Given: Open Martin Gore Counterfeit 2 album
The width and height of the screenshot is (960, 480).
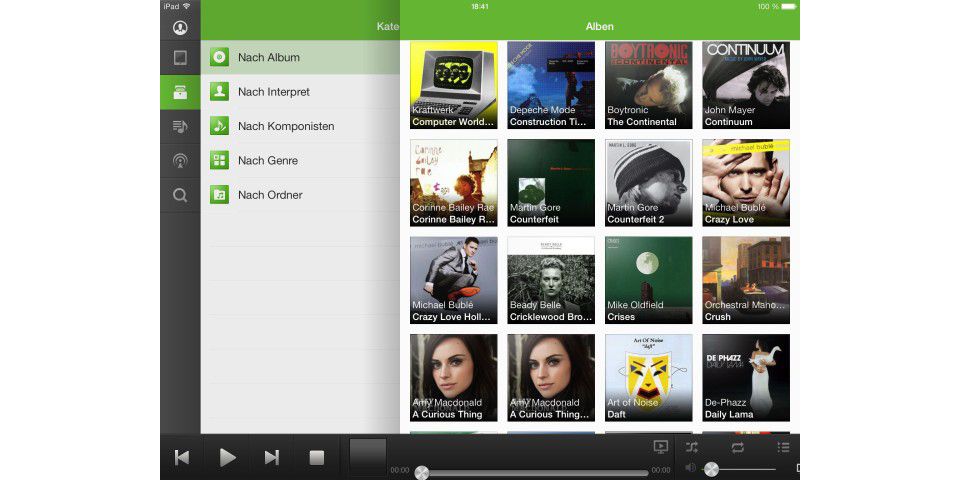Looking at the screenshot, I should click(x=648, y=182).
